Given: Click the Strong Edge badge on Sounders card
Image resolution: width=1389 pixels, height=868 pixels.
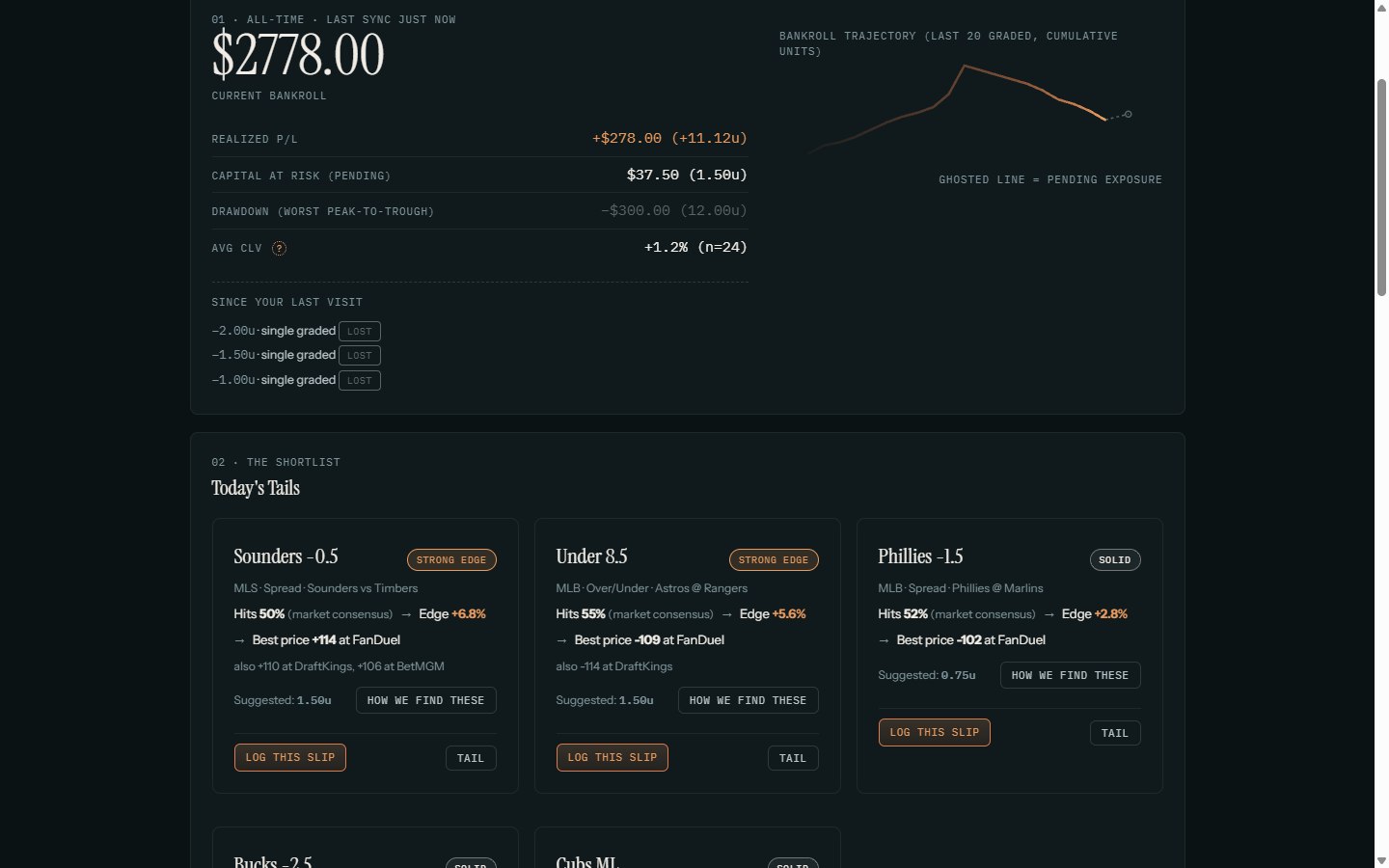Looking at the screenshot, I should pyautogui.click(x=451, y=560).
